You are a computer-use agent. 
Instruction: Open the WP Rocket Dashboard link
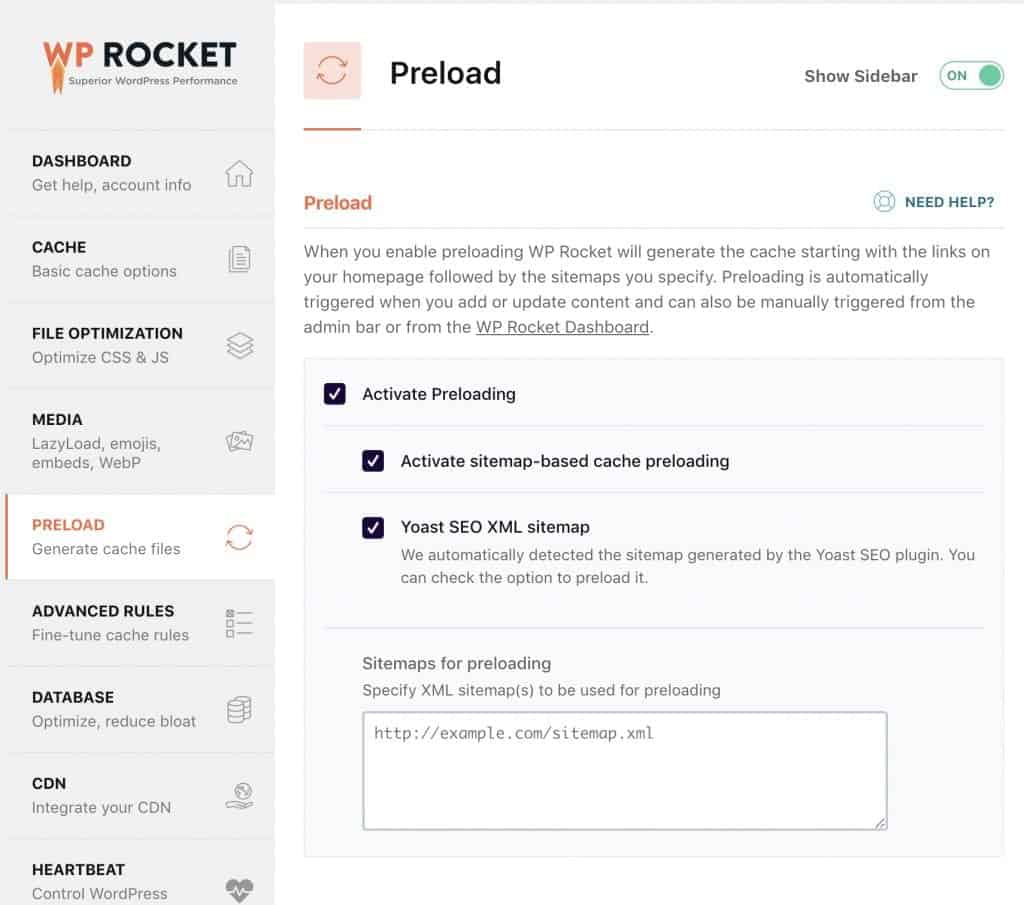click(x=562, y=327)
